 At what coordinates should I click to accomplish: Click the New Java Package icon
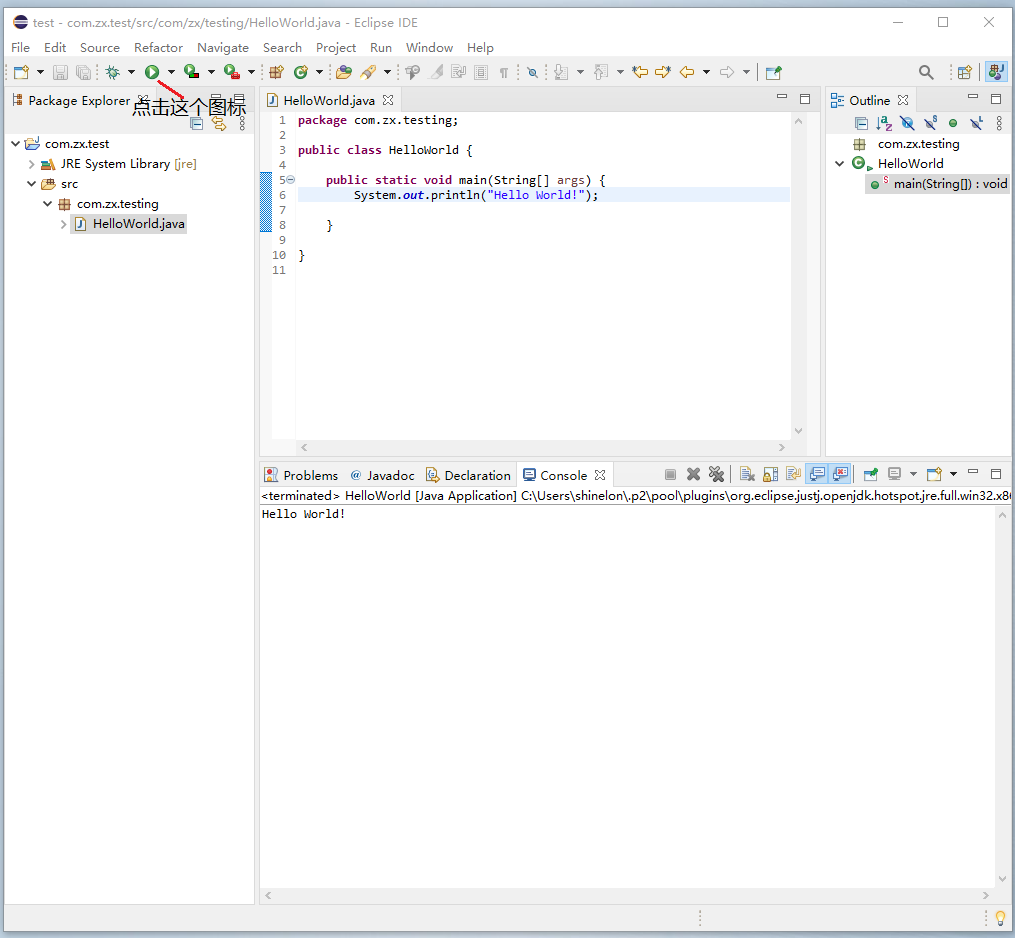(x=276, y=72)
